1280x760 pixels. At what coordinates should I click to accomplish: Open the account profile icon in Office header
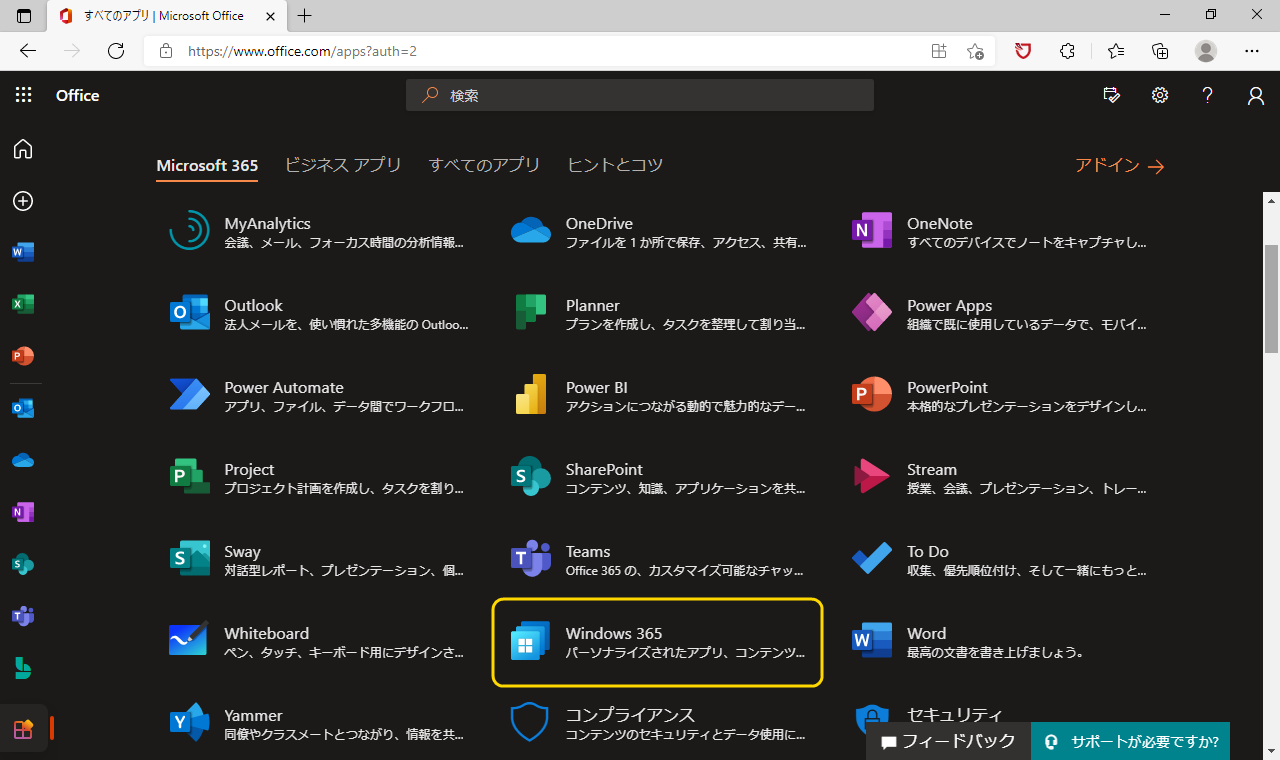pyautogui.click(x=1256, y=95)
